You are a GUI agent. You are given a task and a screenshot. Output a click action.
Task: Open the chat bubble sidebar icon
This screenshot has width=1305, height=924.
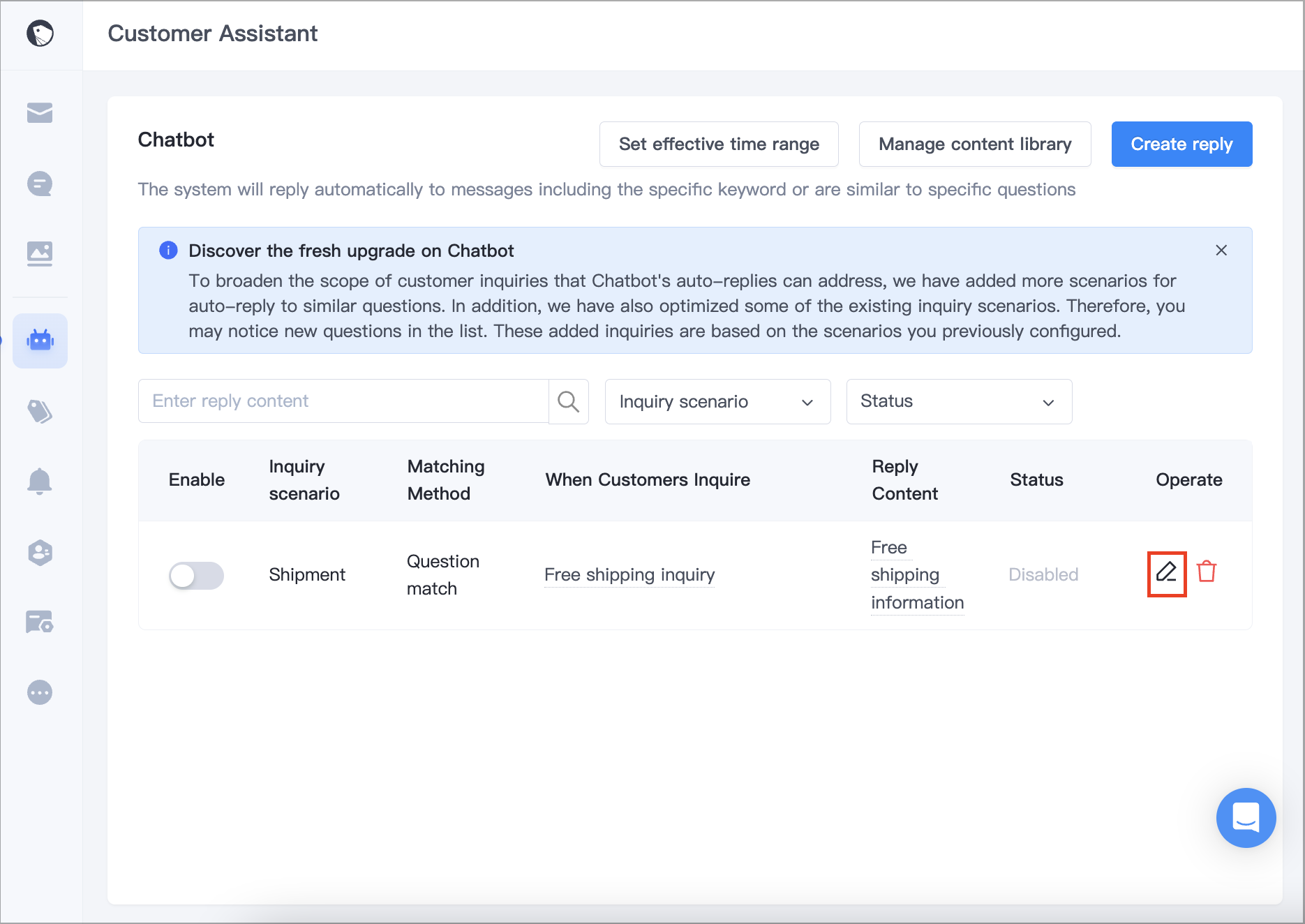coord(40,184)
